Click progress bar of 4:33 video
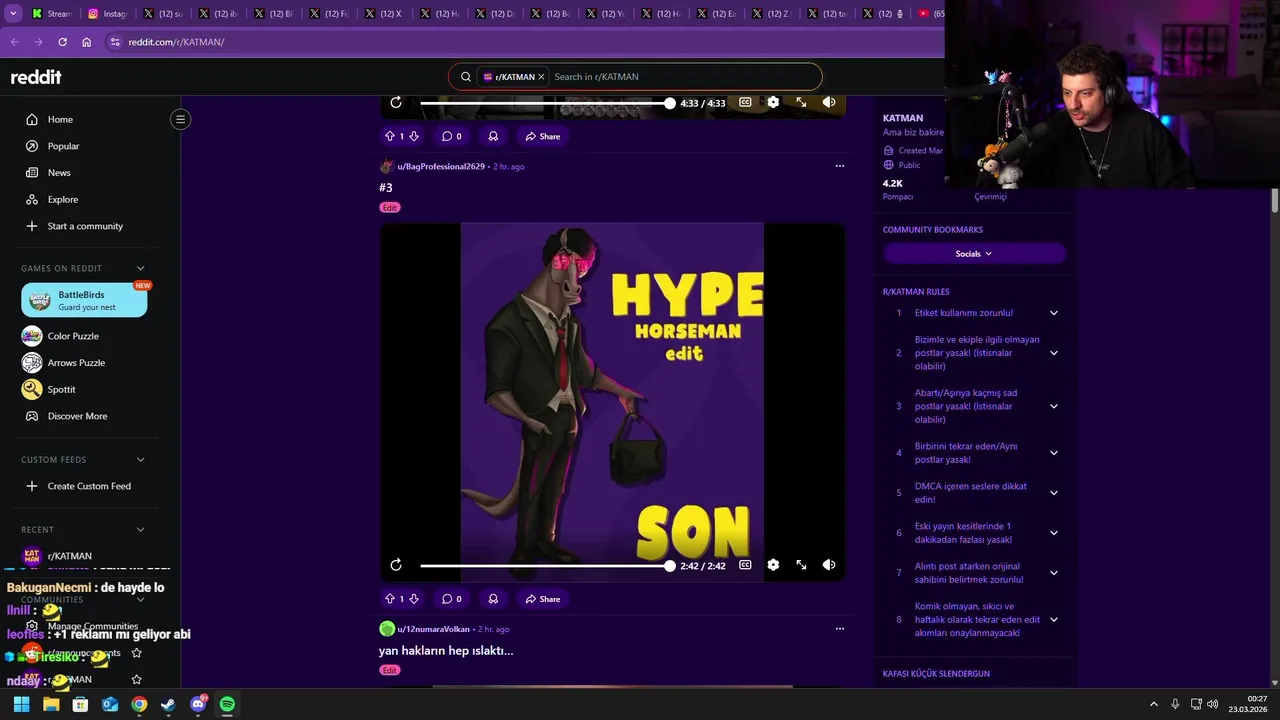 545,102
